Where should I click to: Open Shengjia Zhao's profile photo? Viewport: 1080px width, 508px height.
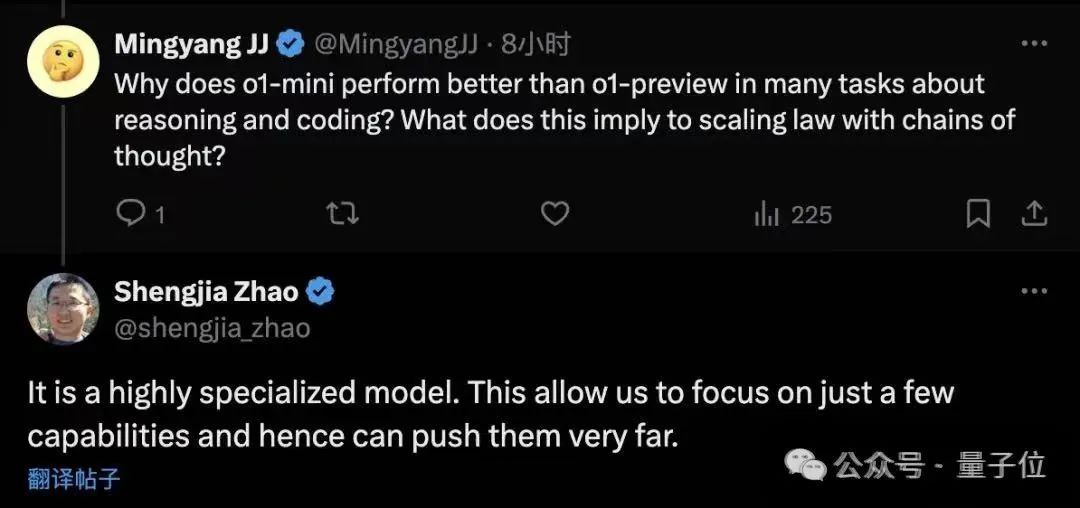63,308
